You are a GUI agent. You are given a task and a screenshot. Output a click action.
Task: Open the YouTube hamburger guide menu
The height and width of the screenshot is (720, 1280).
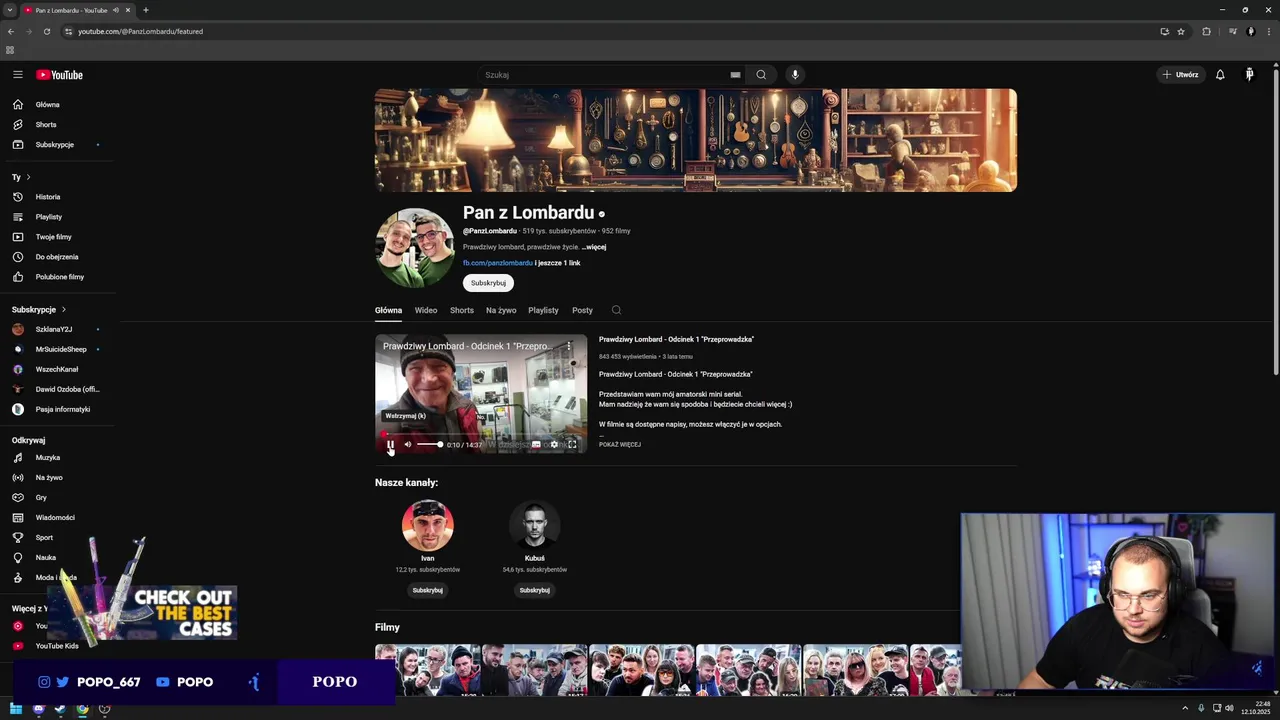[17, 75]
